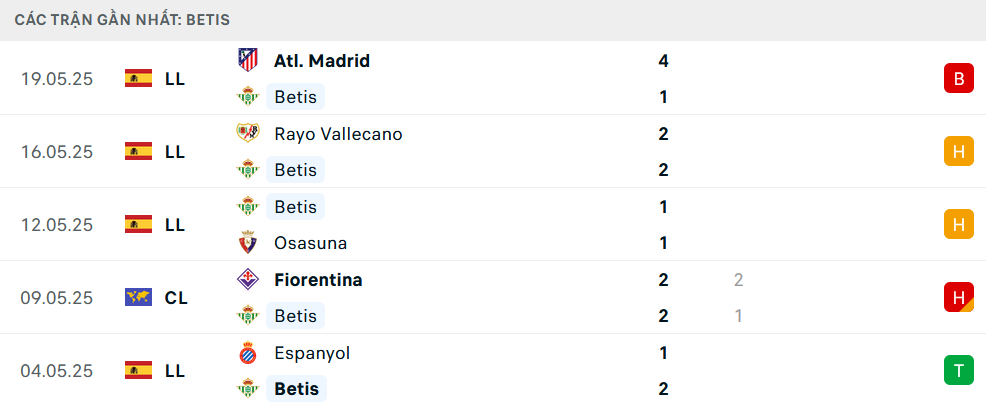This screenshot has height=405, width=986.
Task: Open the Espanyol team link
Action: [x=312, y=353]
